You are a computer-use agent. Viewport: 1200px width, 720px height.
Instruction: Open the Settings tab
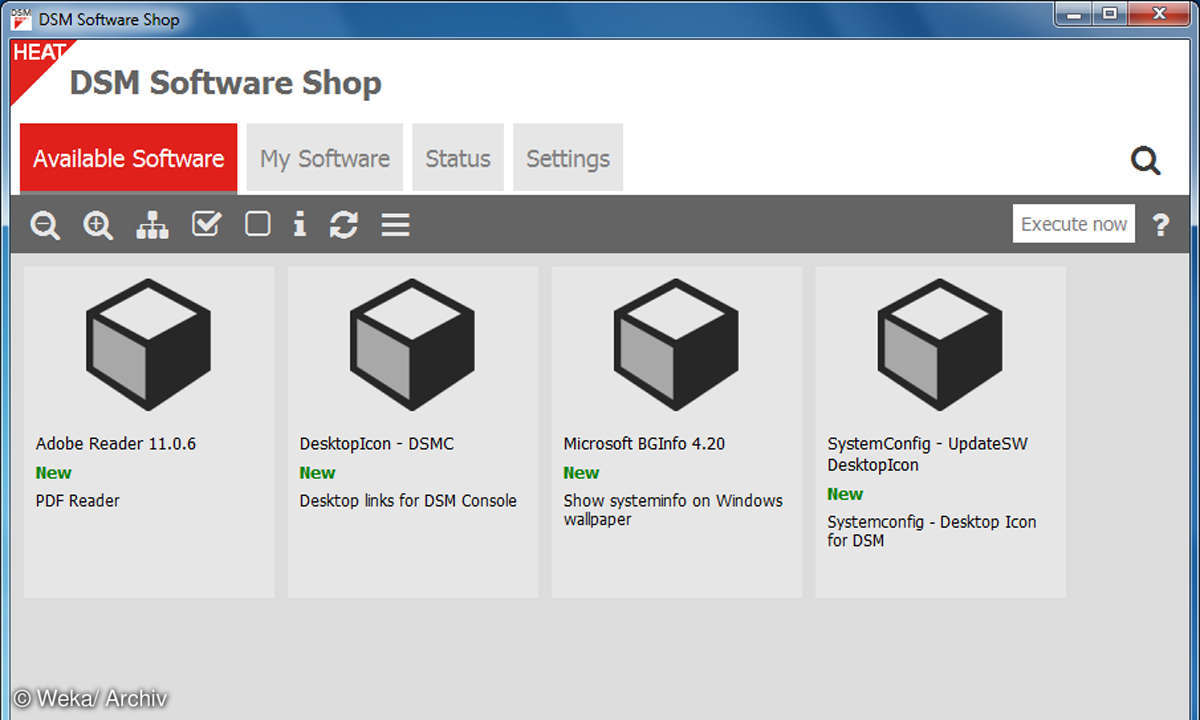tap(568, 158)
